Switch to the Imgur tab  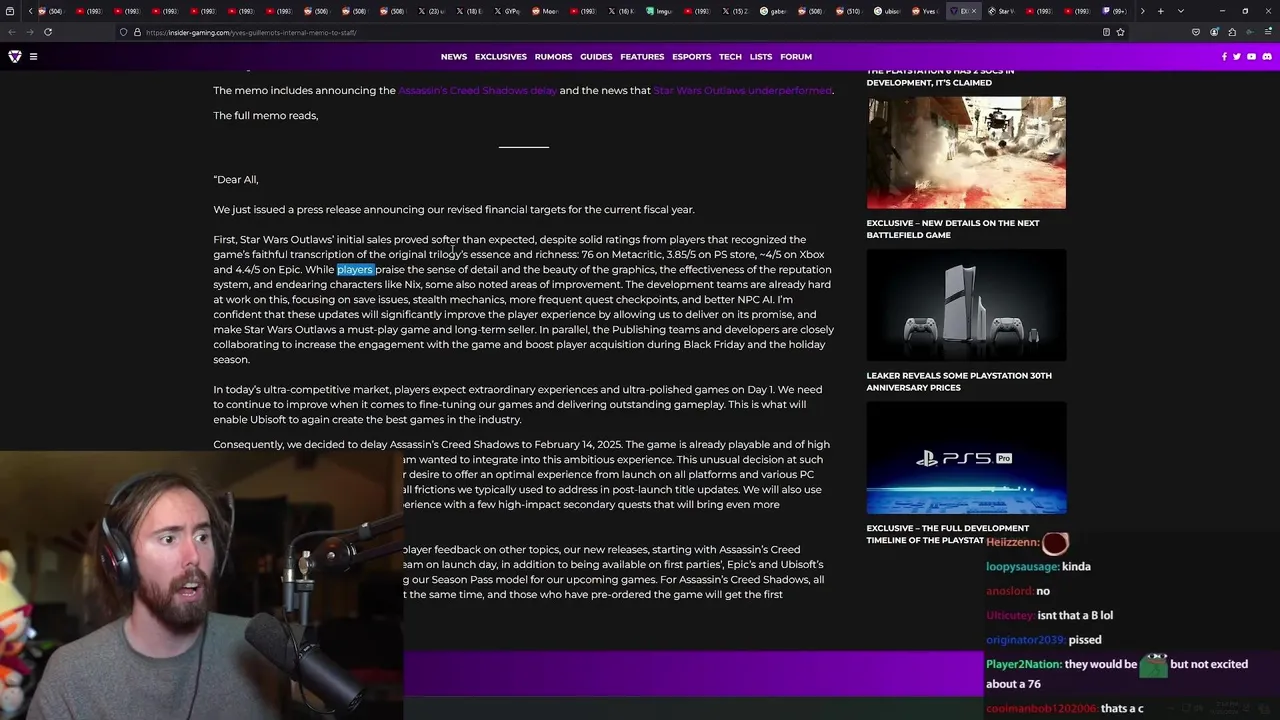click(x=660, y=11)
